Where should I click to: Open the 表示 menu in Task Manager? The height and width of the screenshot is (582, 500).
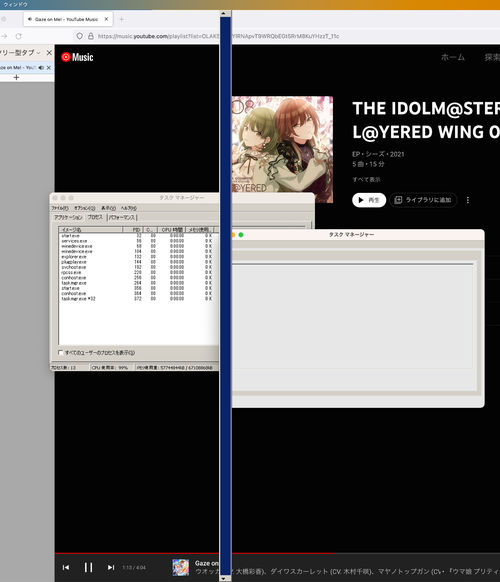(108, 208)
